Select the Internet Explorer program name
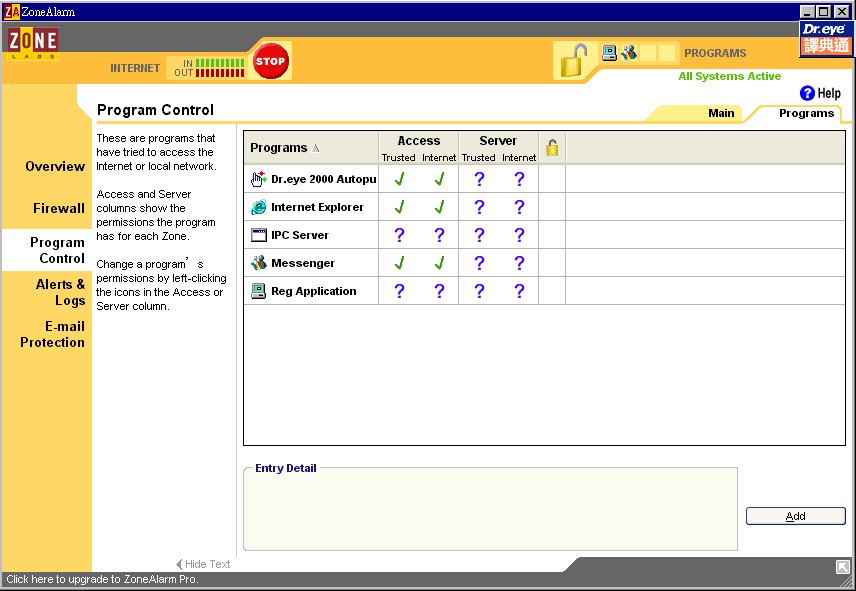The height and width of the screenshot is (591, 856). pyautogui.click(x=317, y=207)
